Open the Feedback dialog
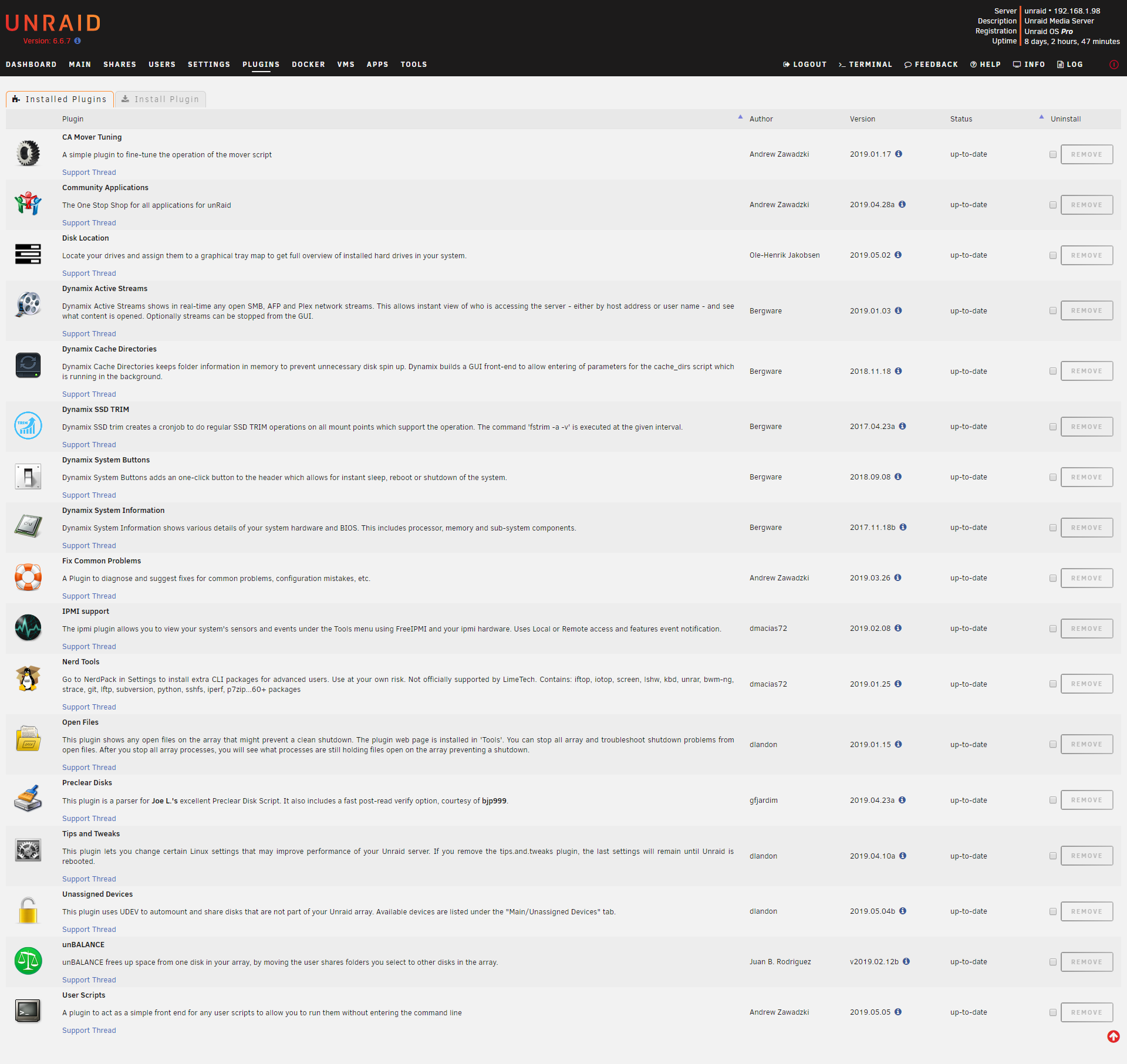 tap(931, 65)
